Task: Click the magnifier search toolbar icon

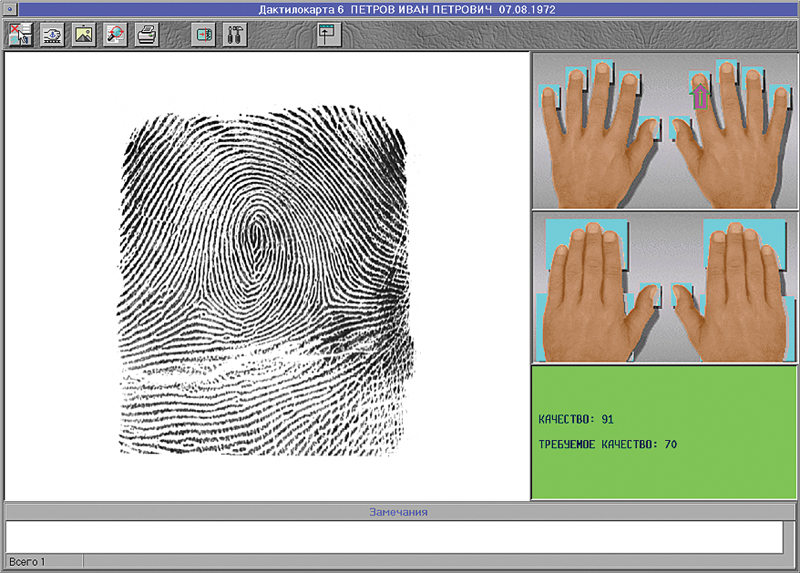Action: 114,35
